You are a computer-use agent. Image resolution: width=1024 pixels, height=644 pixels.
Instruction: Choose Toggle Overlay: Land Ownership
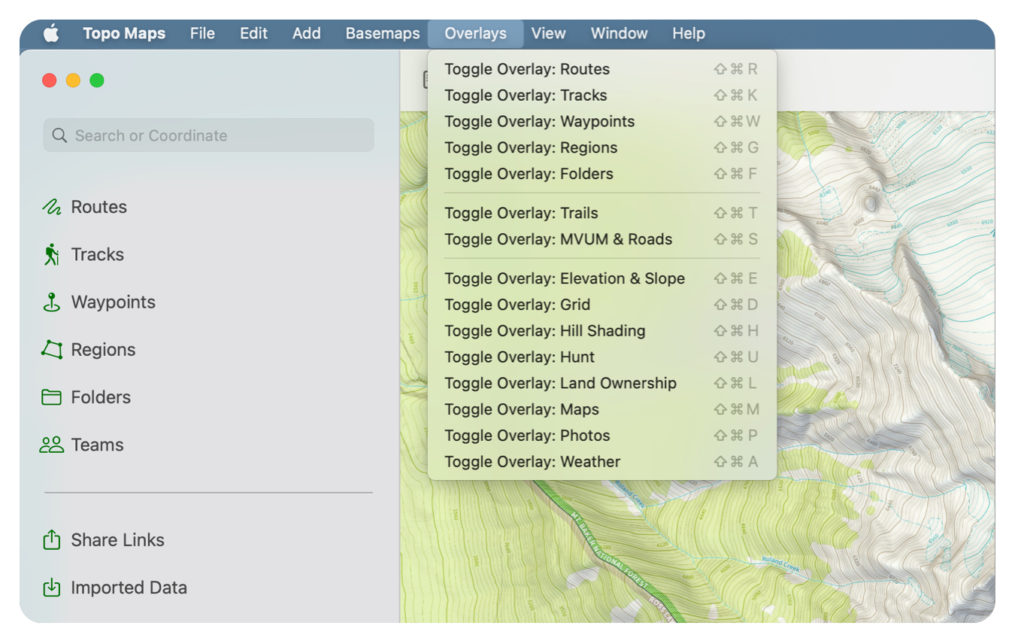tap(601, 383)
